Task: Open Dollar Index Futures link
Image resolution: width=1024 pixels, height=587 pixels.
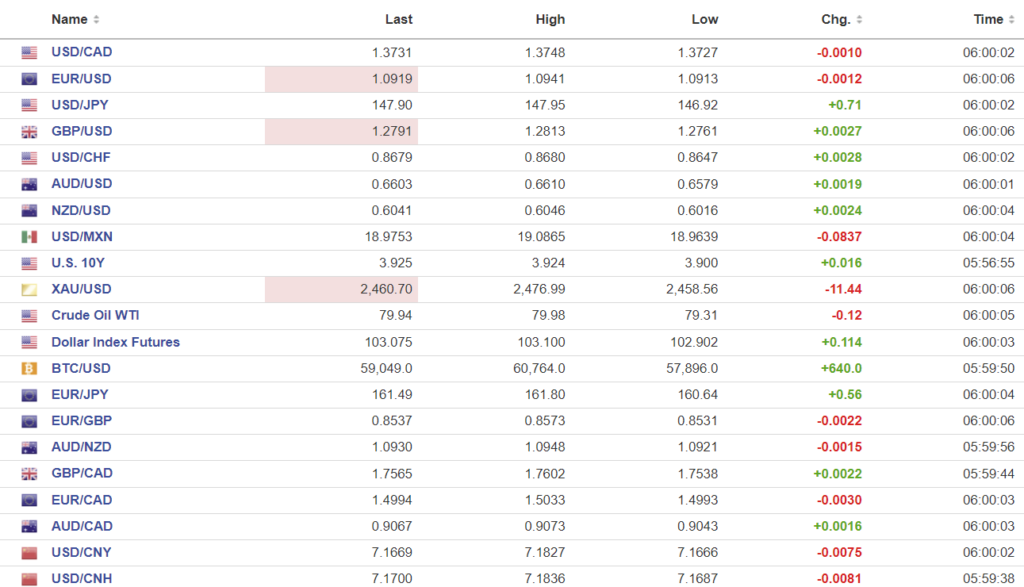Action: click(x=115, y=342)
